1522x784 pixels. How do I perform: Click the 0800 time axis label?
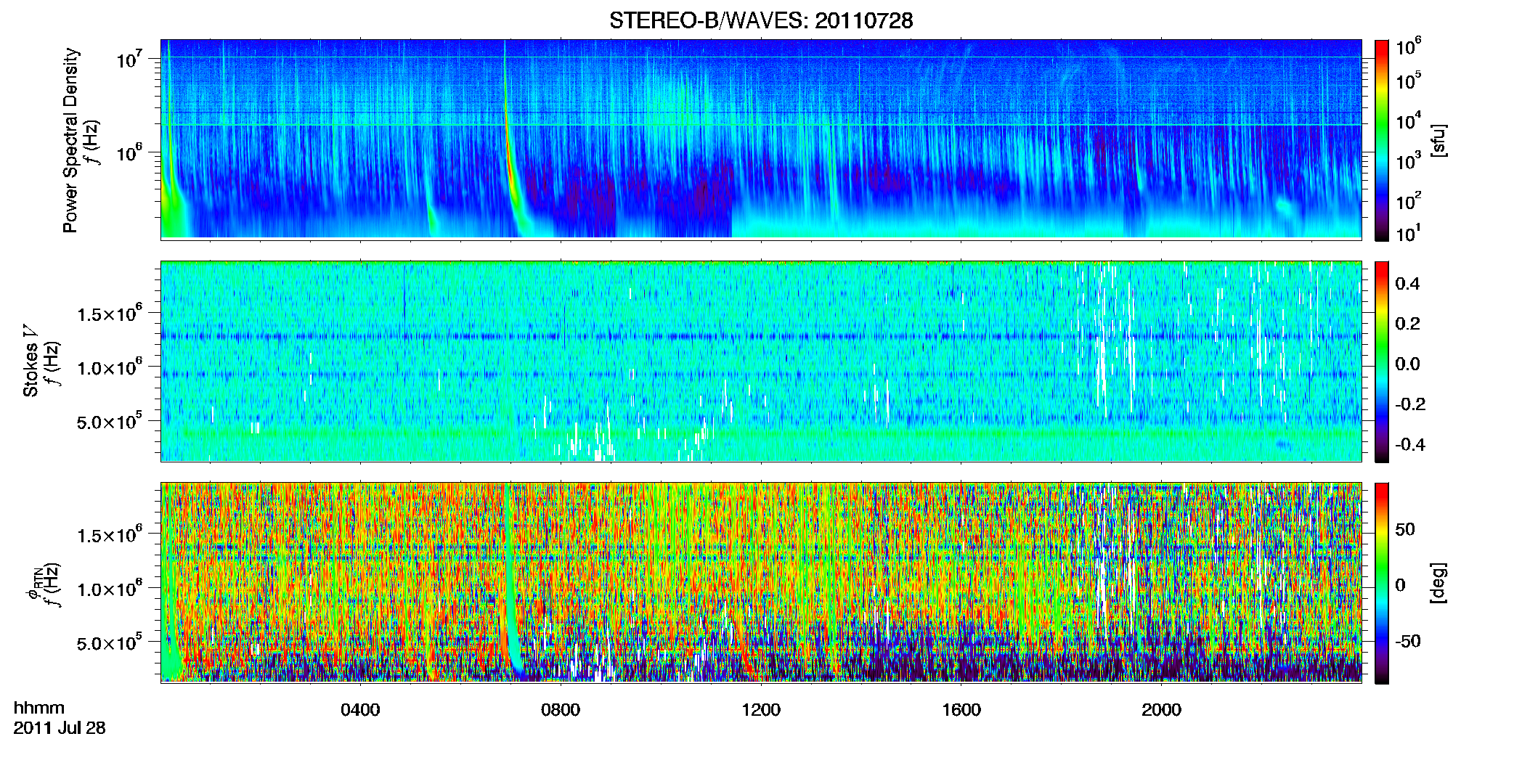(561, 709)
